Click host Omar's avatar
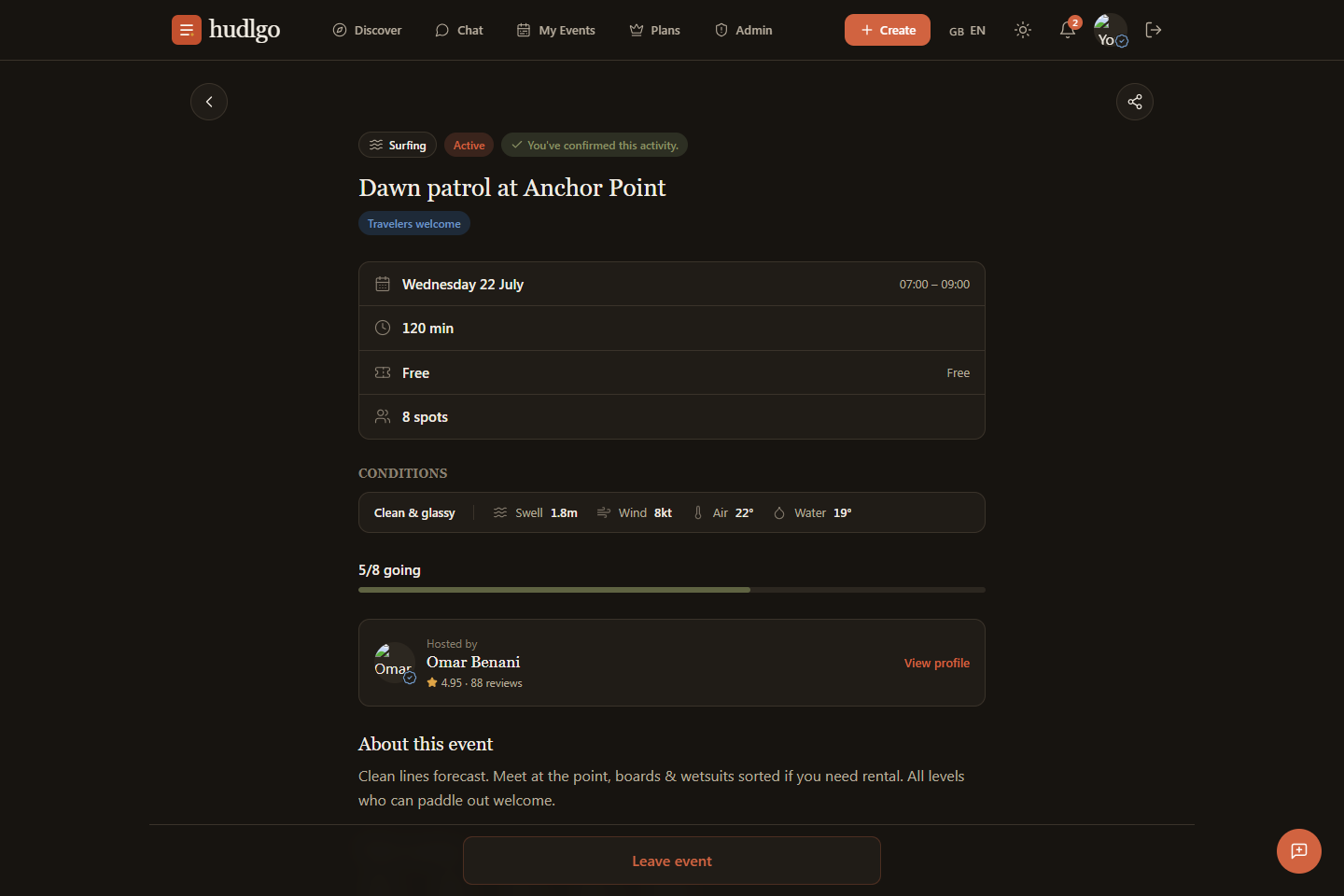The width and height of the screenshot is (1344, 896). pyautogui.click(x=395, y=663)
